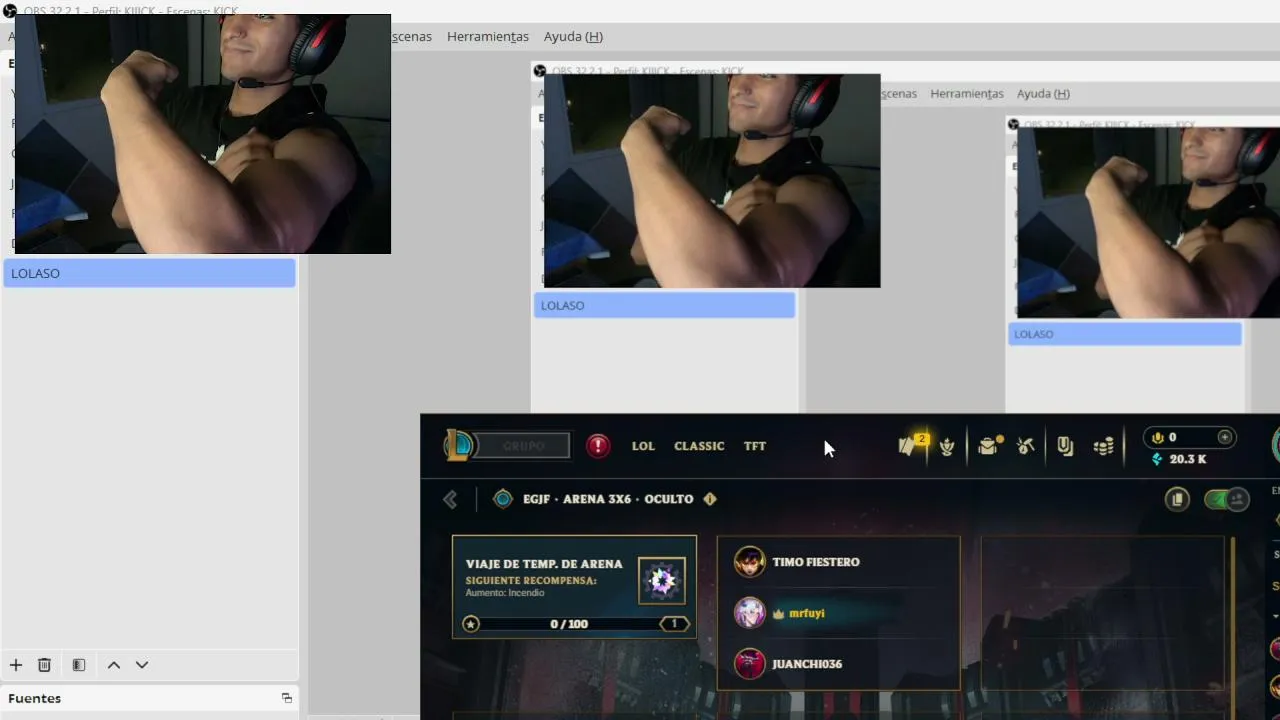Screen dimensions: 1280x720
Task: Open the coin stack store icon
Action: coord(1104,446)
